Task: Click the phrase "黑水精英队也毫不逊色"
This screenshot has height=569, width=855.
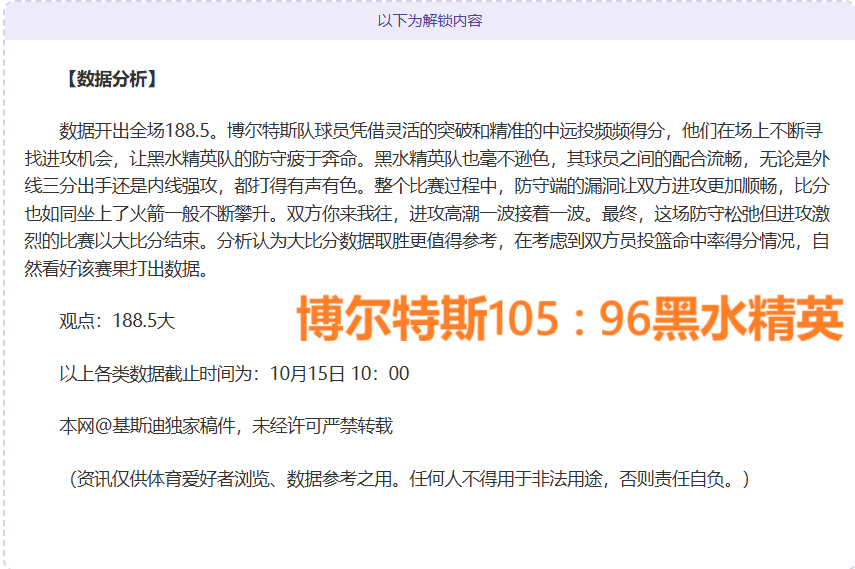Action: coord(462,158)
